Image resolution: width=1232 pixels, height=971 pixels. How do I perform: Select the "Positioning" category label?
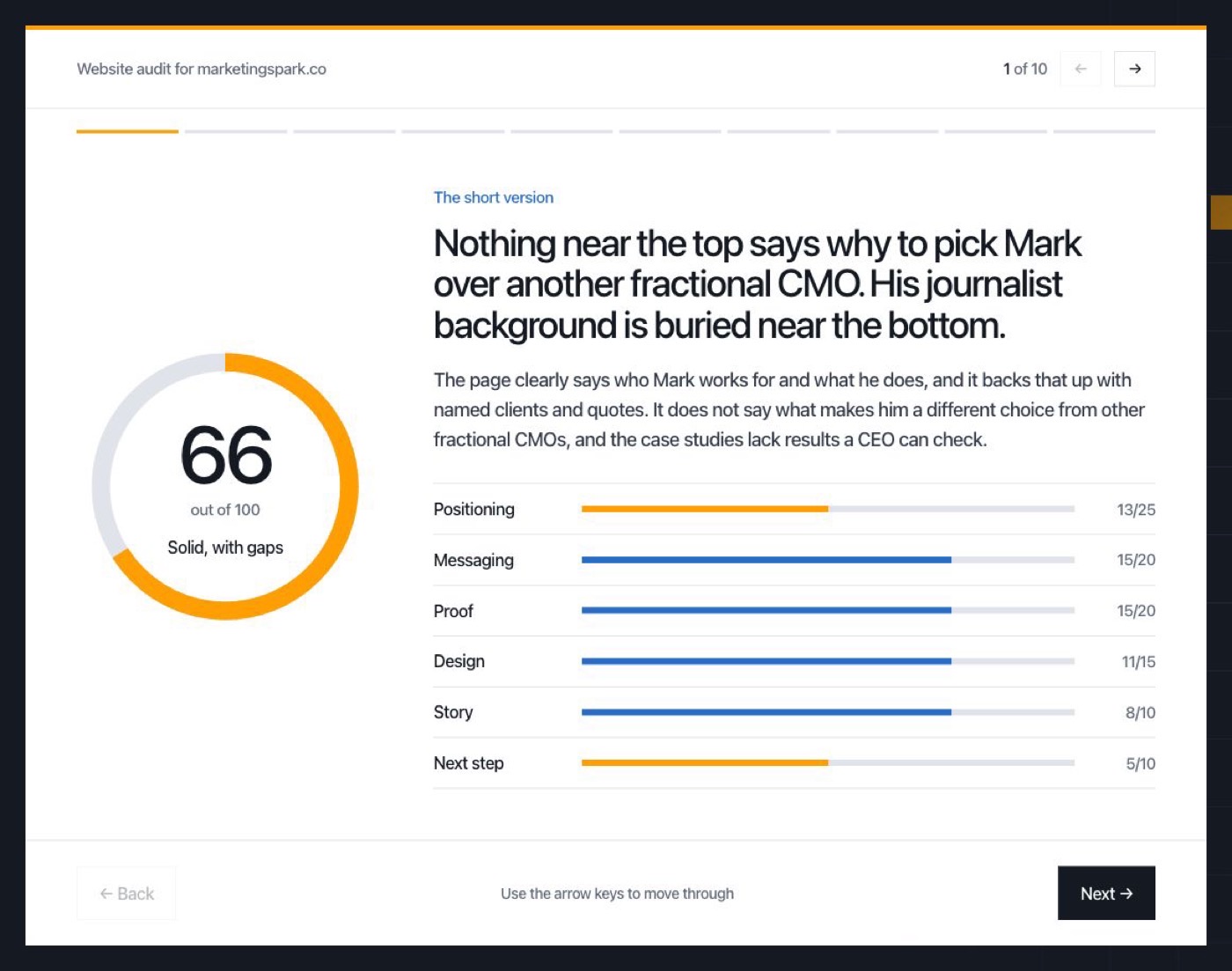(474, 509)
